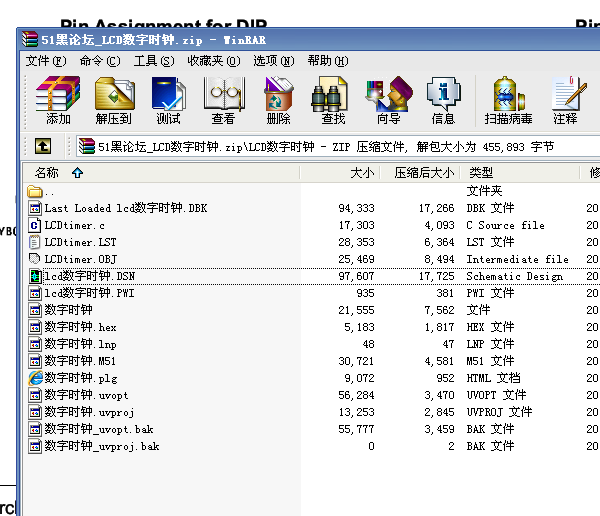Open the 工具(S) menu
This screenshot has width=600, height=516.
tap(154, 61)
